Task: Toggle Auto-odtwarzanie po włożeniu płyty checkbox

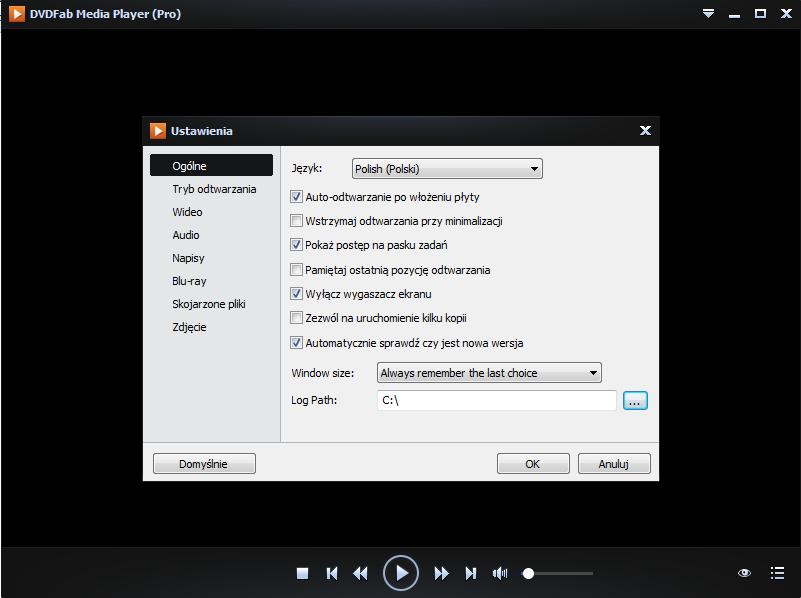Action: point(296,197)
